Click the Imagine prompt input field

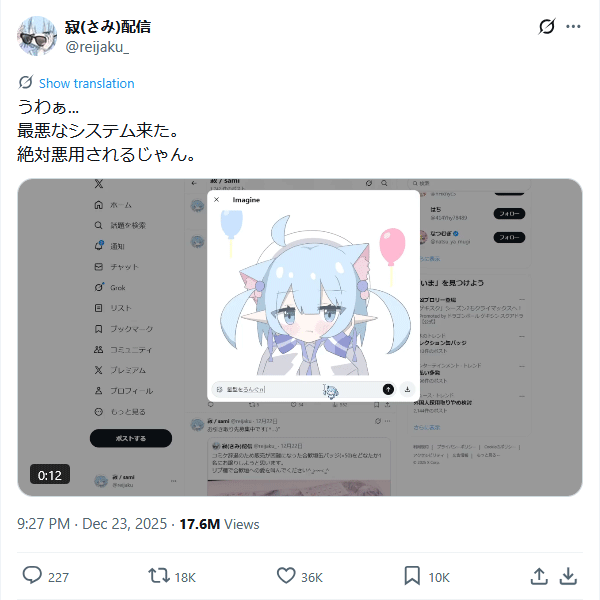click(297, 389)
